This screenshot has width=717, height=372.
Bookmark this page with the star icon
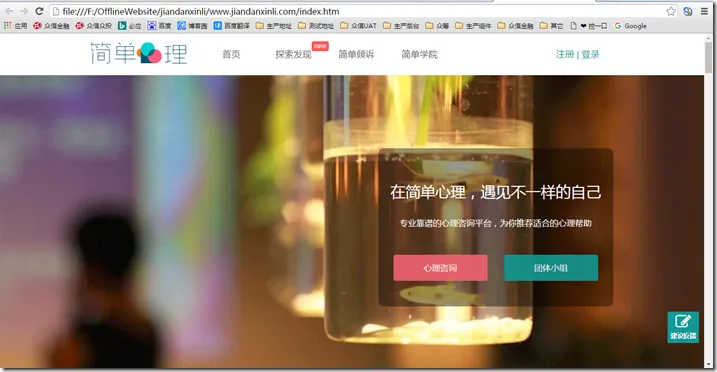tap(671, 11)
